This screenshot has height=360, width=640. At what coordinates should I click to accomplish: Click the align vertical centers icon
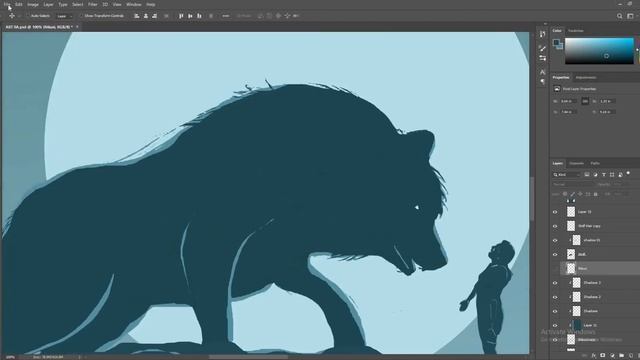(190, 16)
